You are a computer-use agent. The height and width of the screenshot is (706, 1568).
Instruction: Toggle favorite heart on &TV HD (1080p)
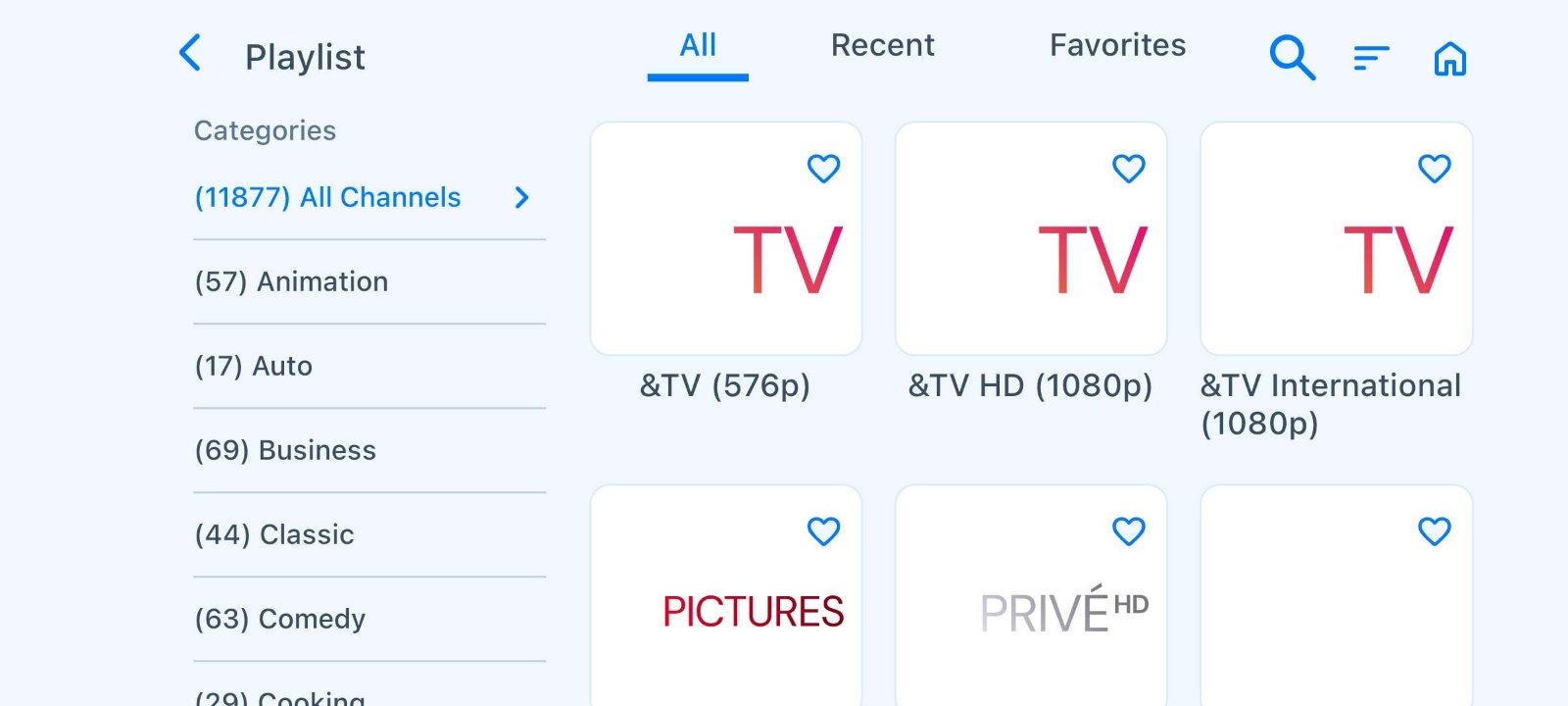pyautogui.click(x=1128, y=169)
